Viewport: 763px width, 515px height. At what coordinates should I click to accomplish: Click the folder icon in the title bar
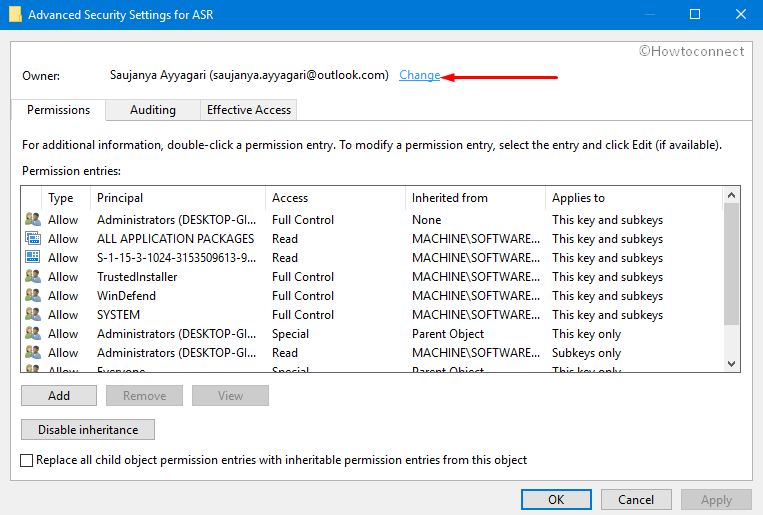click(14, 14)
